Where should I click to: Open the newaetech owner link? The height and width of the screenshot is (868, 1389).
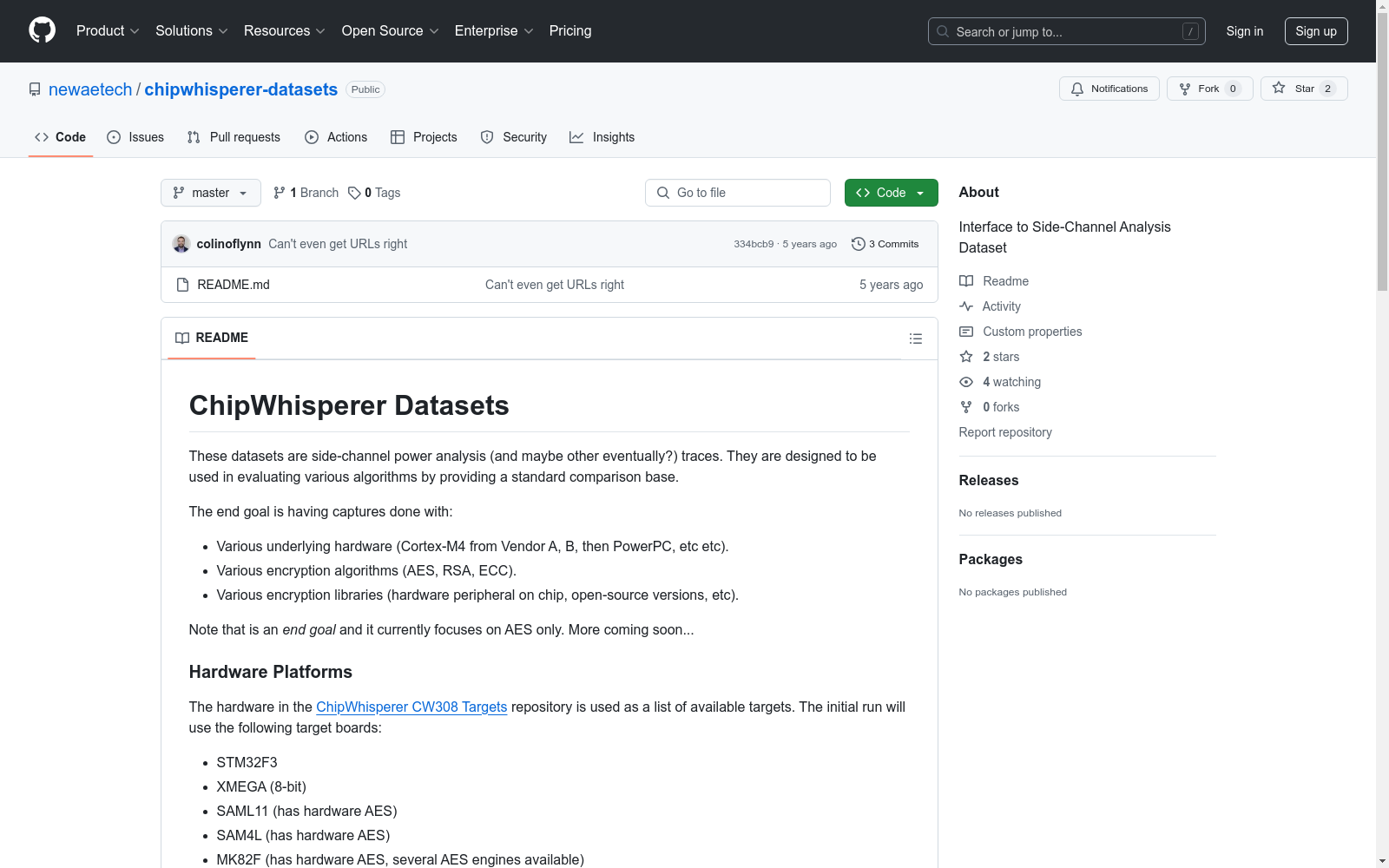tap(90, 89)
